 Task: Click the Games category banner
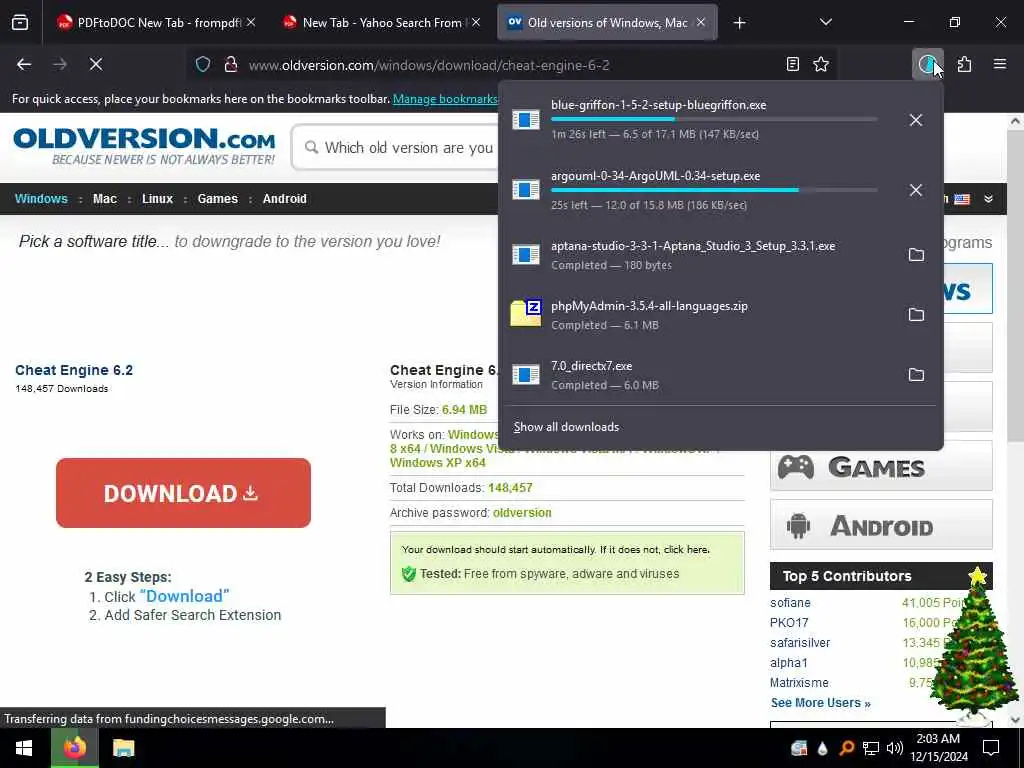[x=881, y=466]
